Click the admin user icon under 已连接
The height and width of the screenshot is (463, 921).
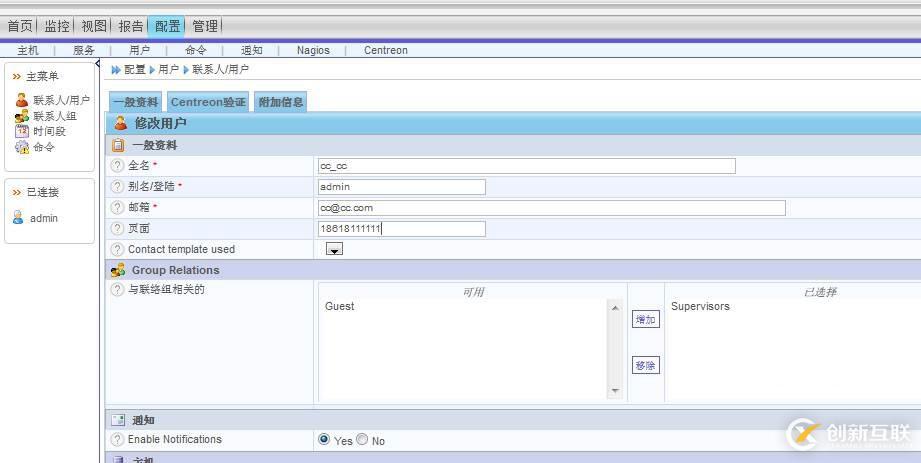coord(18,218)
